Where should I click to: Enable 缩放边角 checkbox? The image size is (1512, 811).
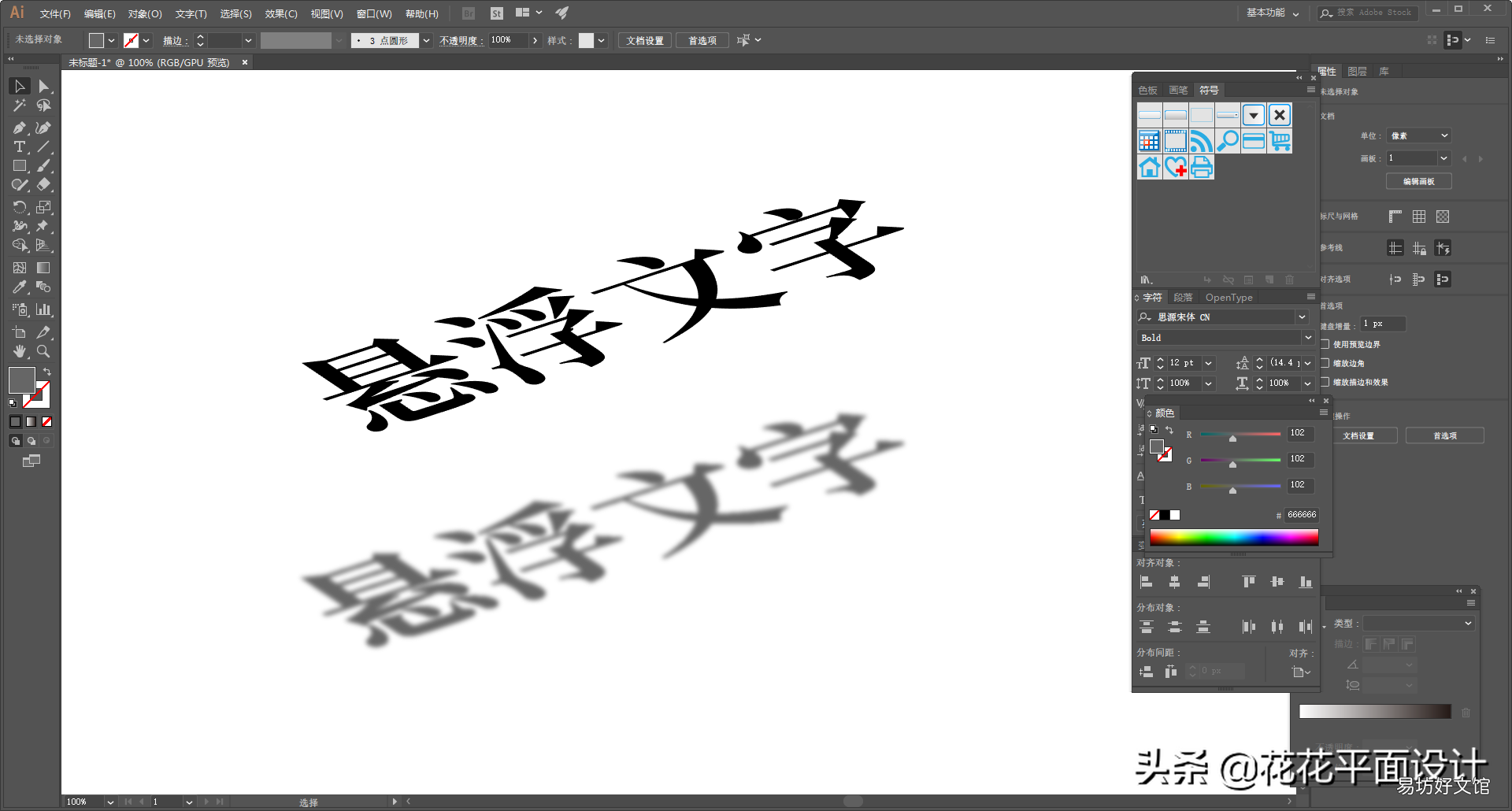tap(1325, 363)
